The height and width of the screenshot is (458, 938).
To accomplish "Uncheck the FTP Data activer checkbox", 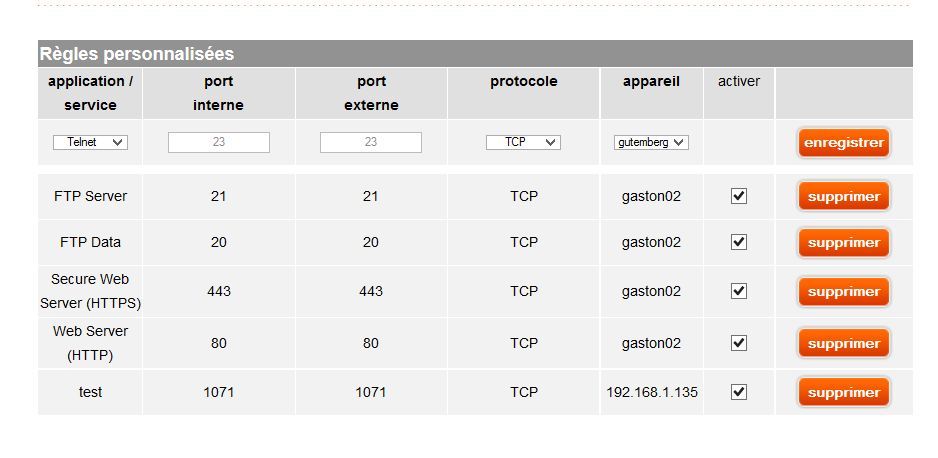I will click(739, 242).
